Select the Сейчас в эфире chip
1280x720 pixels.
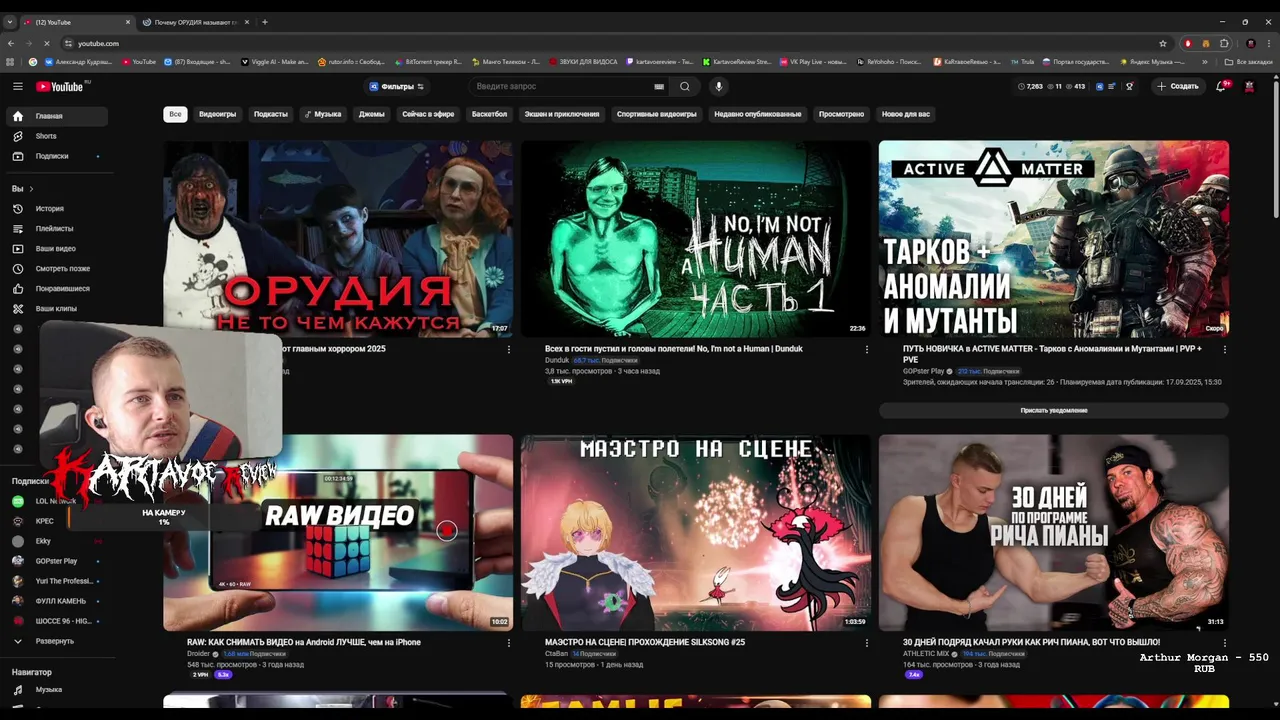[x=428, y=114]
